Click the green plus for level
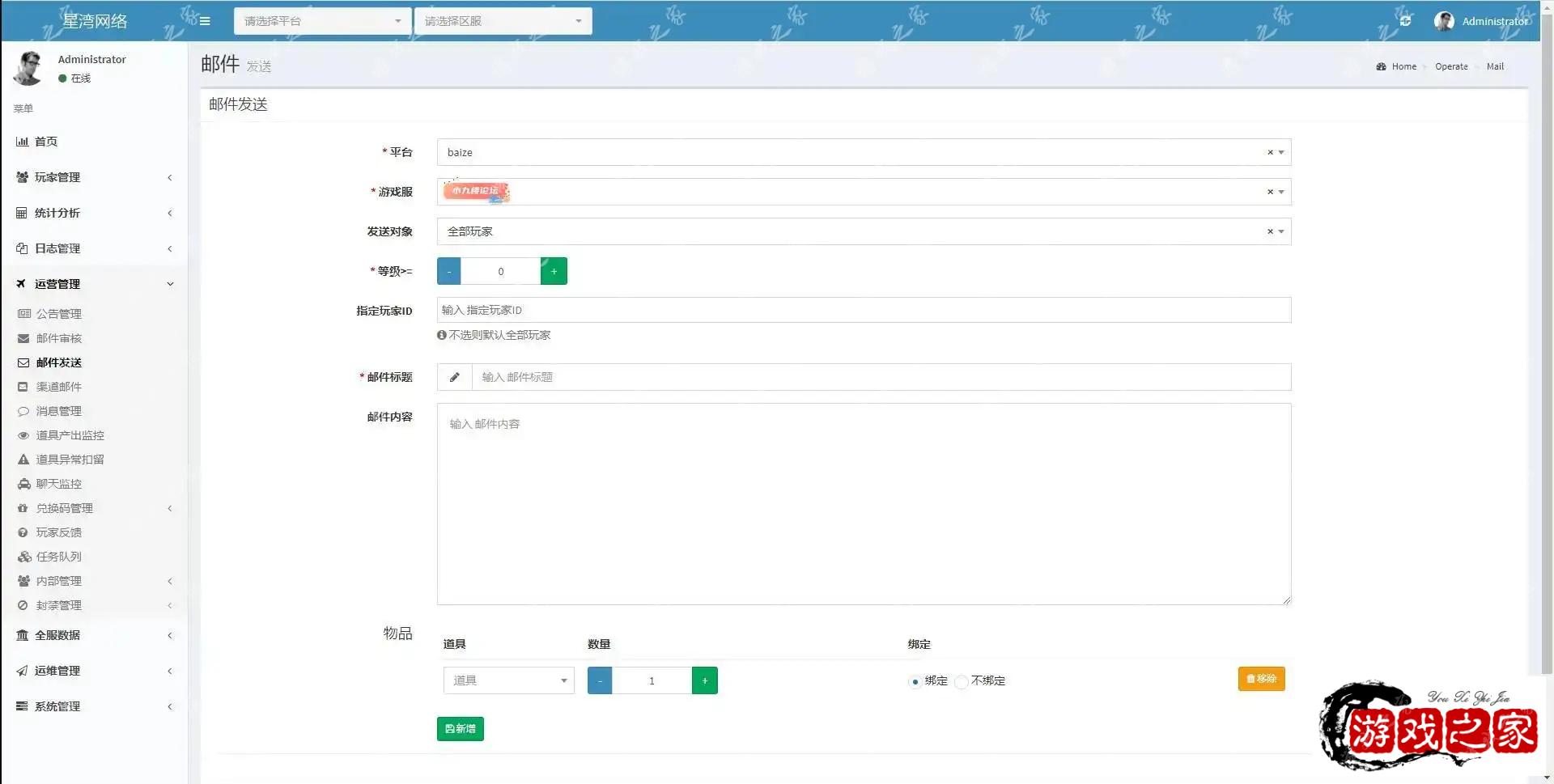The image size is (1554, 784). click(x=554, y=271)
